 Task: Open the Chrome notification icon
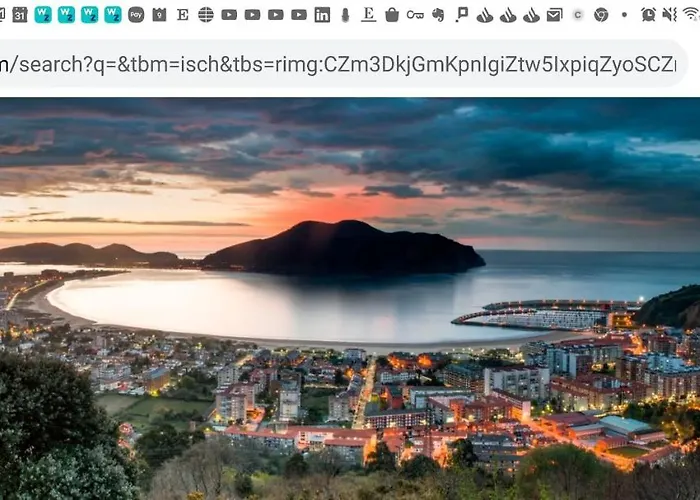pyautogui.click(x=601, y=15)
